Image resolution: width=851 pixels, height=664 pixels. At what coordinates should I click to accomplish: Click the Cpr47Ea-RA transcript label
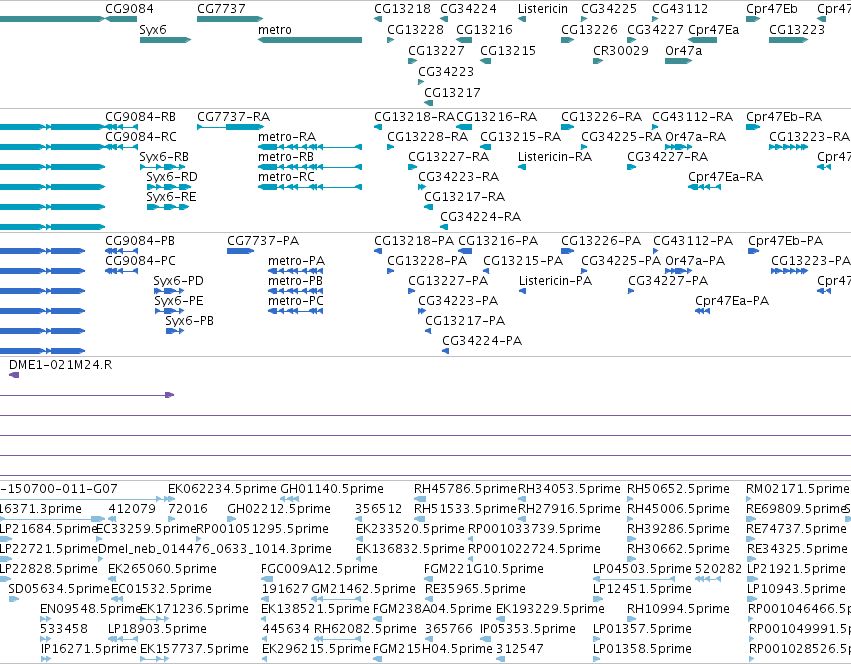pyautogui.click(x=726, y=177)
